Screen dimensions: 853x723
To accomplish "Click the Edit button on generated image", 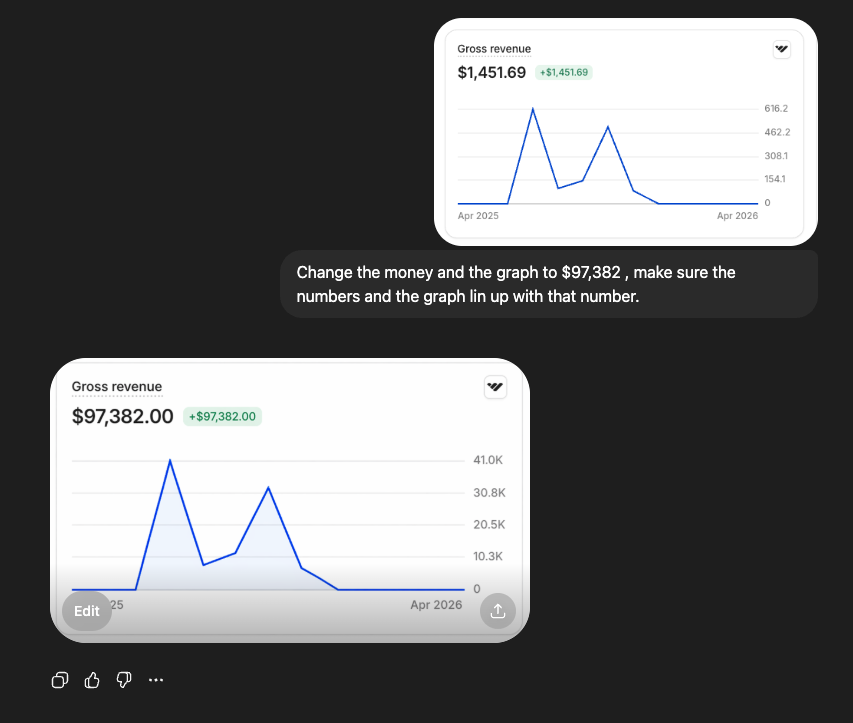I will tap(87, 611).
